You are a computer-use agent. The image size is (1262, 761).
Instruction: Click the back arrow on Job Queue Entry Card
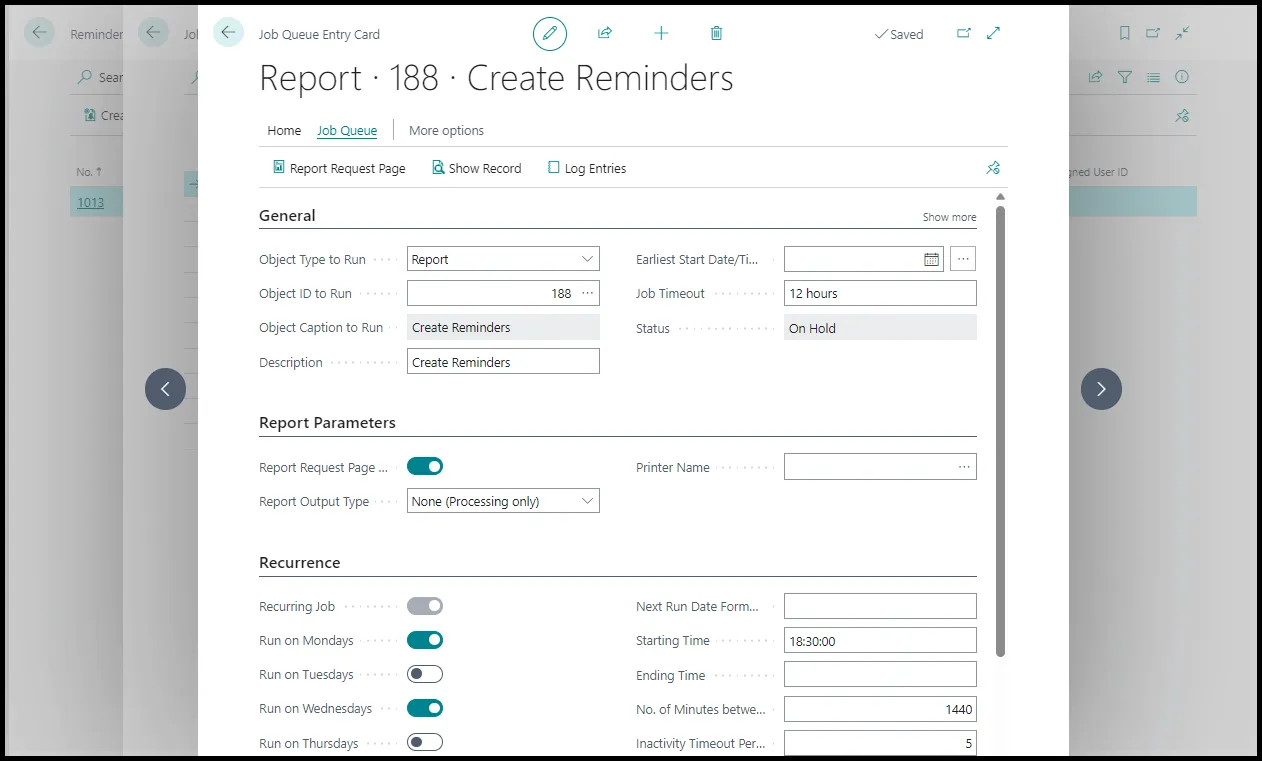coord(228,33)
